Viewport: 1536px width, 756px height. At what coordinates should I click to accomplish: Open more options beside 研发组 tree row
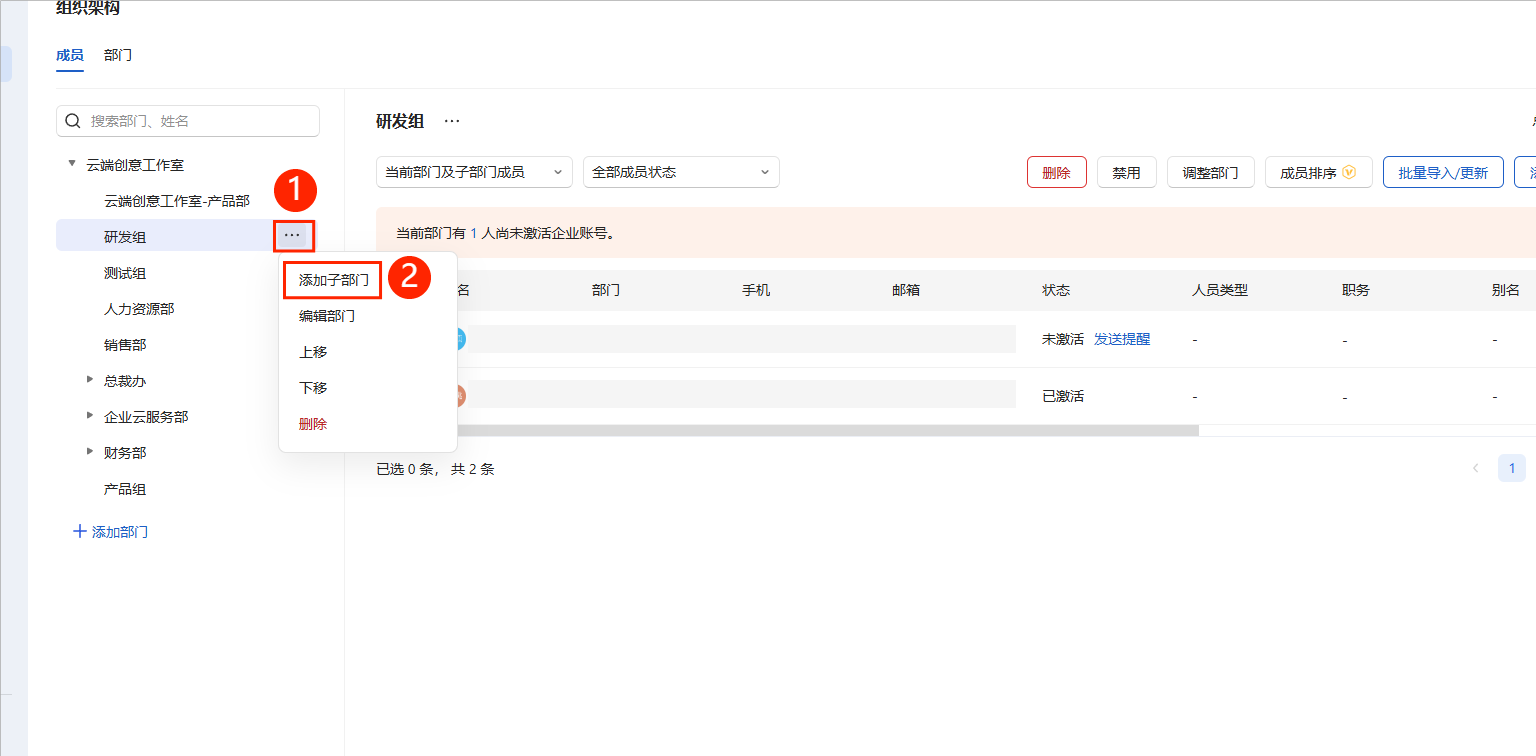(x=292, y=236)
